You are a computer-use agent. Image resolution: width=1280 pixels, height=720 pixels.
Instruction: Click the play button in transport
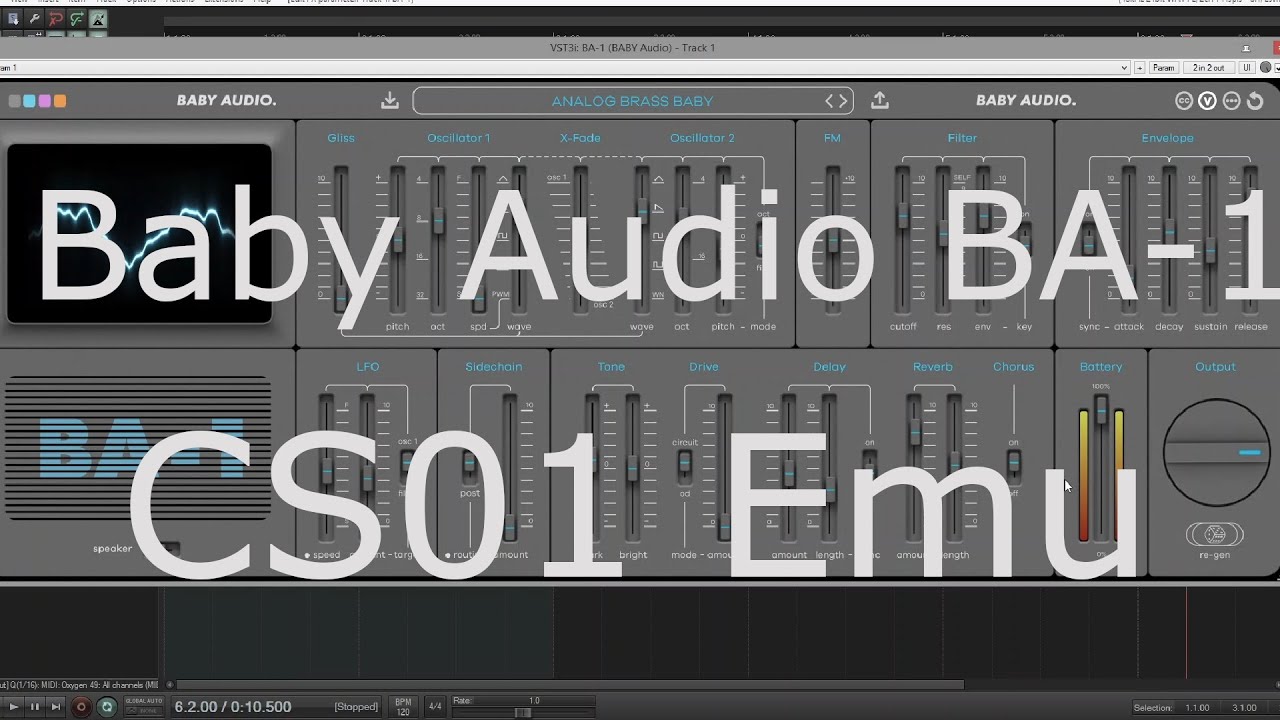tap(14, 707)
